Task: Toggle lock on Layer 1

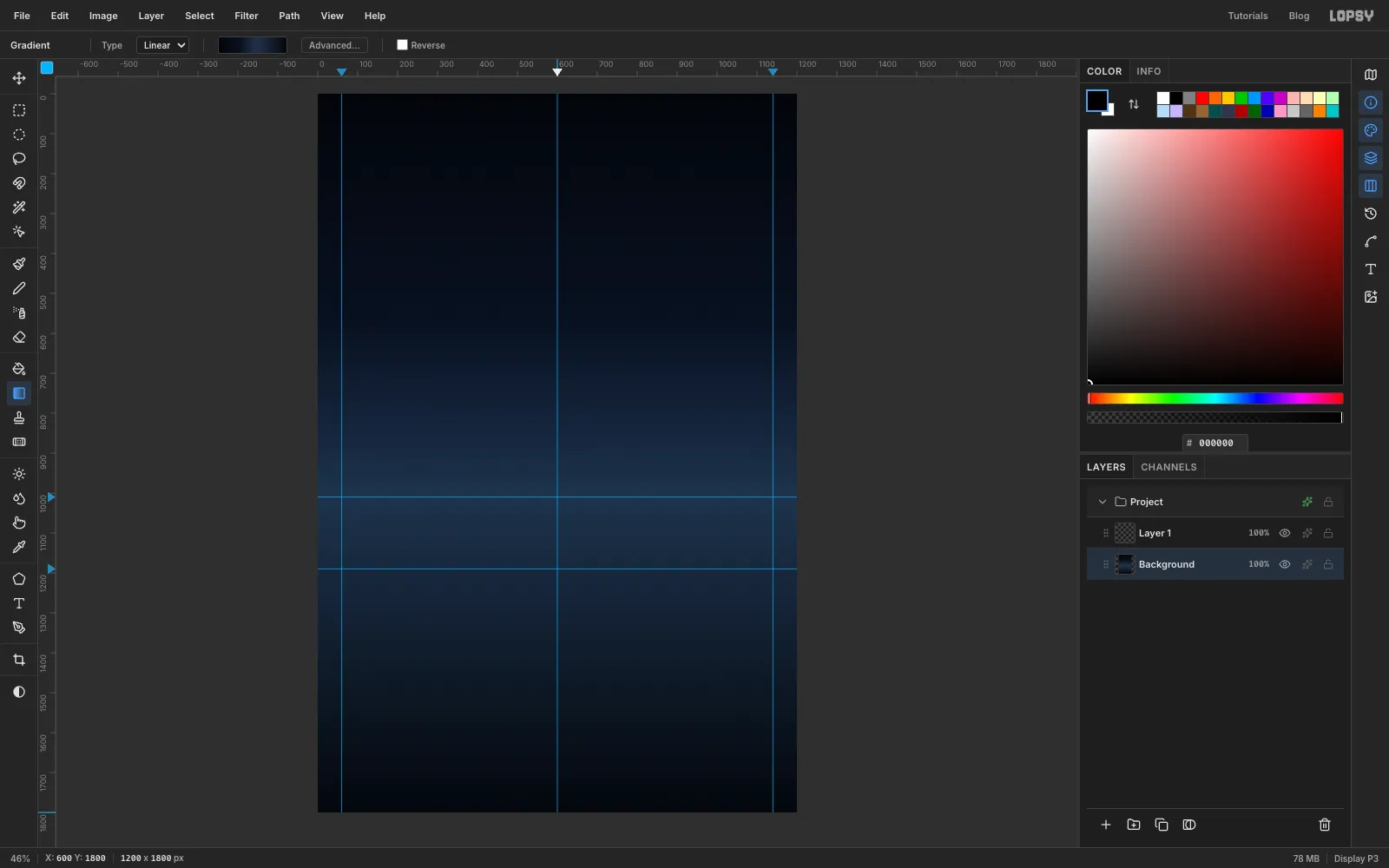Action: click(x=1328, y=533)
